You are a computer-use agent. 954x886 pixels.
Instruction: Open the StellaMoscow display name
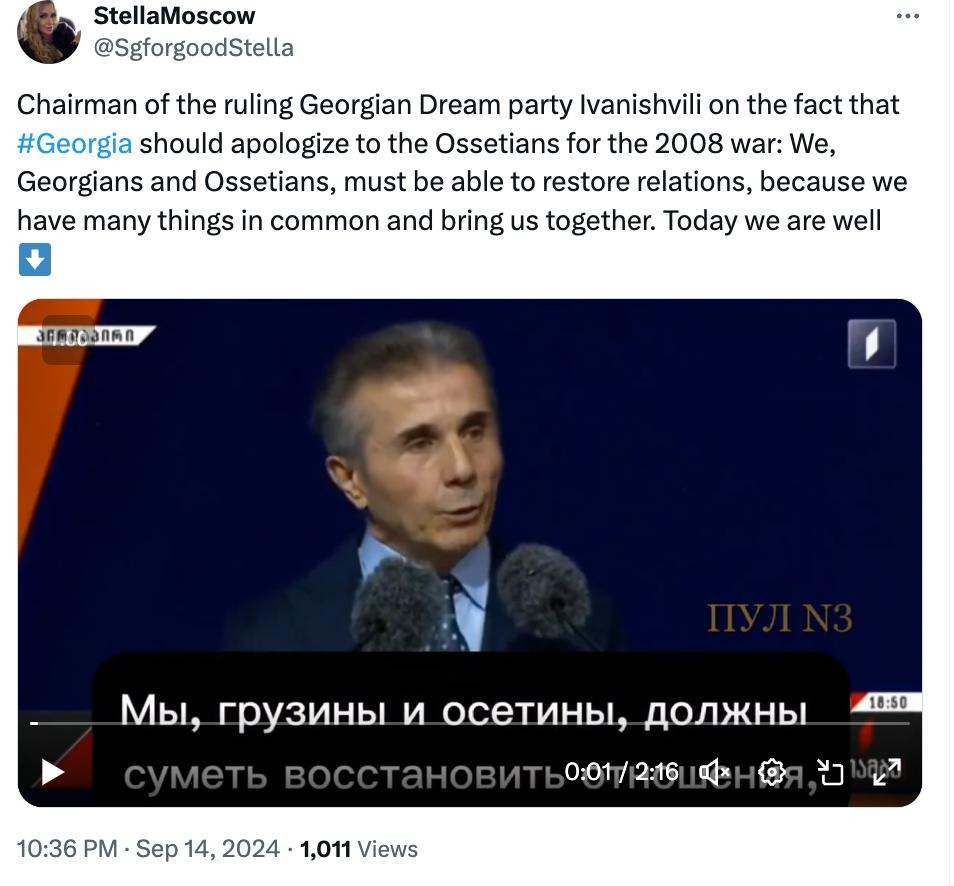pyautogui.click(x=174, y=16)
